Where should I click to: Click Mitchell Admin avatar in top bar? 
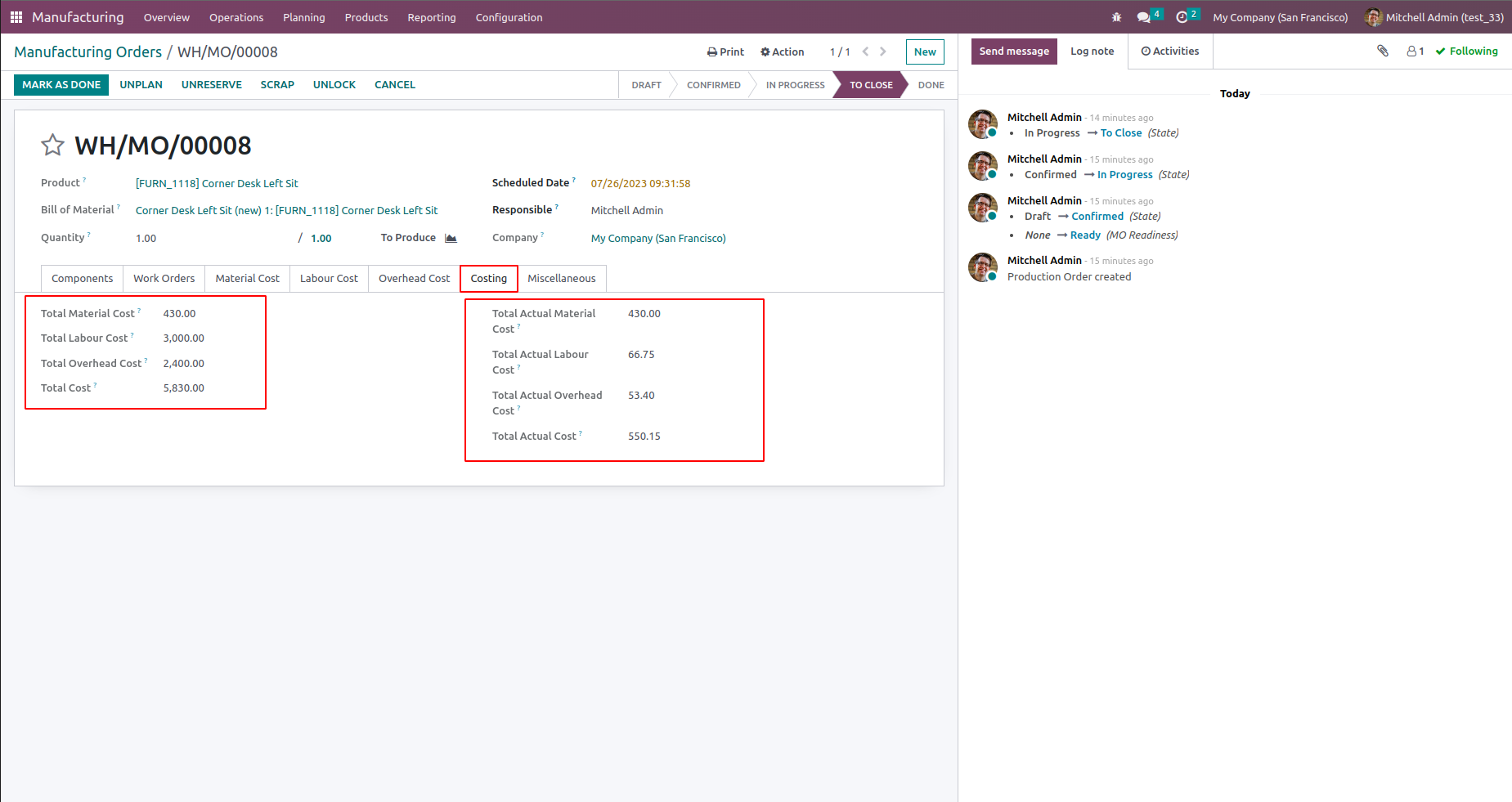[x=1373, y=17]
